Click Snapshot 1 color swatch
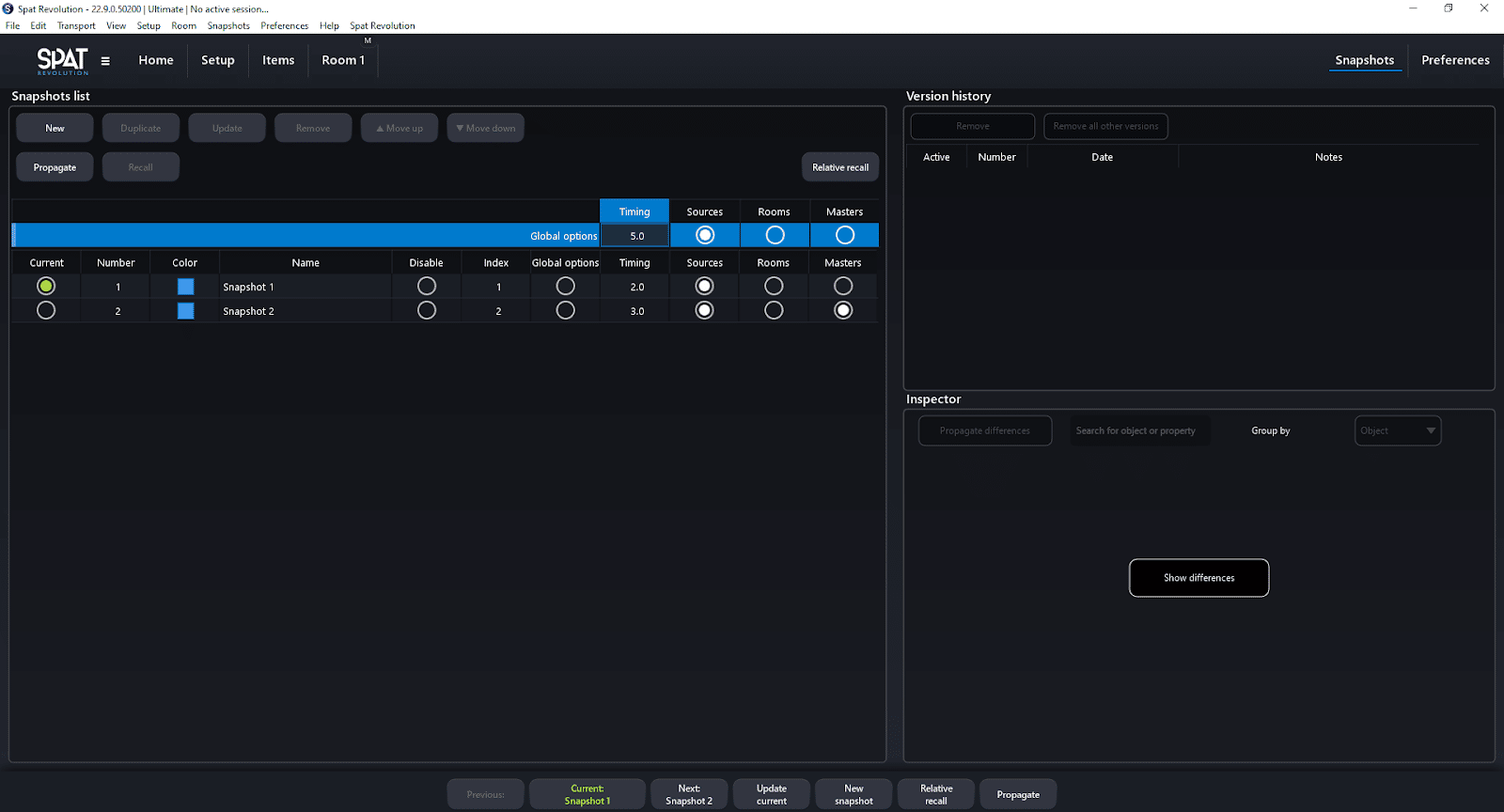Viewport: 1504px width, 812px height. (186, 287)
